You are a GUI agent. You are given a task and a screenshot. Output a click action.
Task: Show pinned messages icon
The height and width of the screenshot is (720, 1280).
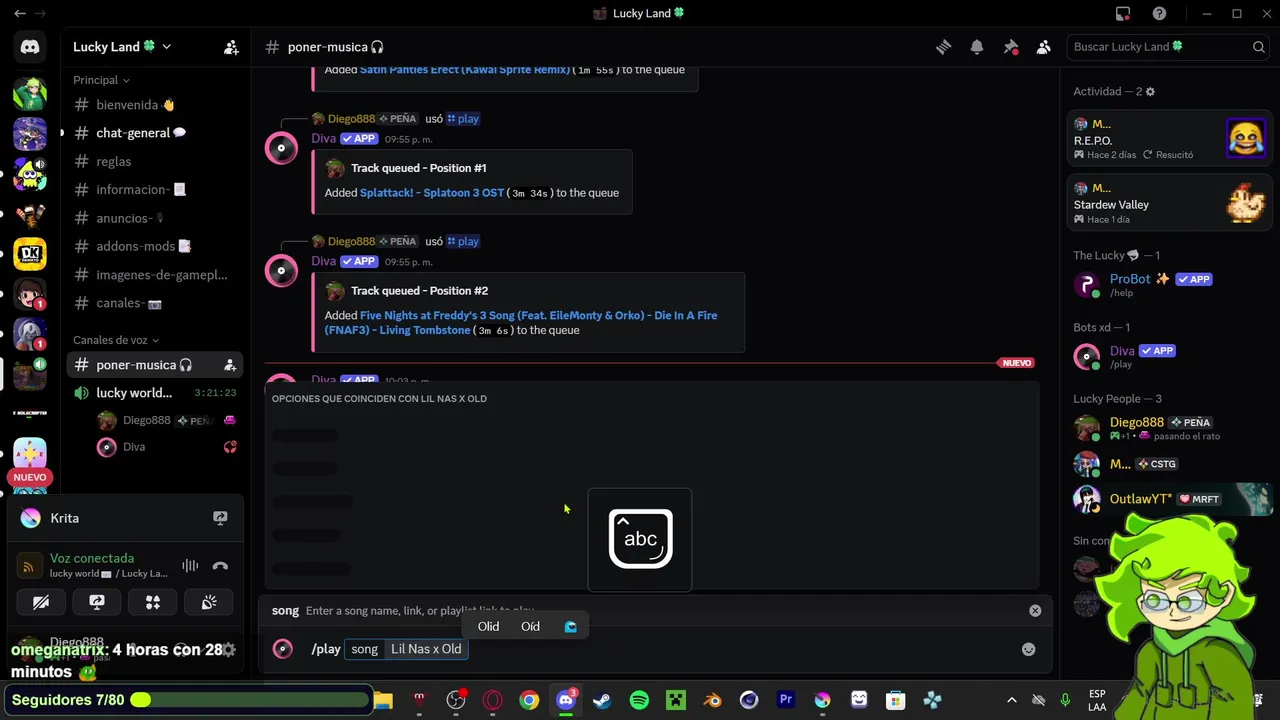pyautogui.click(x=1011, y=47)
